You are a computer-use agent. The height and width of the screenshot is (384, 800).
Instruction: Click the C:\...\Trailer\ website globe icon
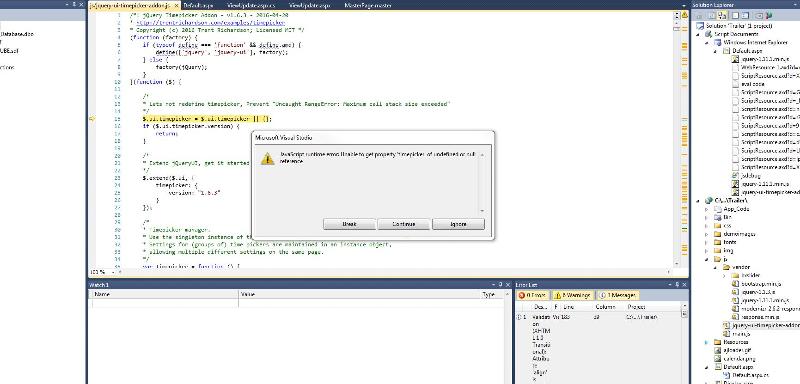pyautogui.click(x=708, y=201)
